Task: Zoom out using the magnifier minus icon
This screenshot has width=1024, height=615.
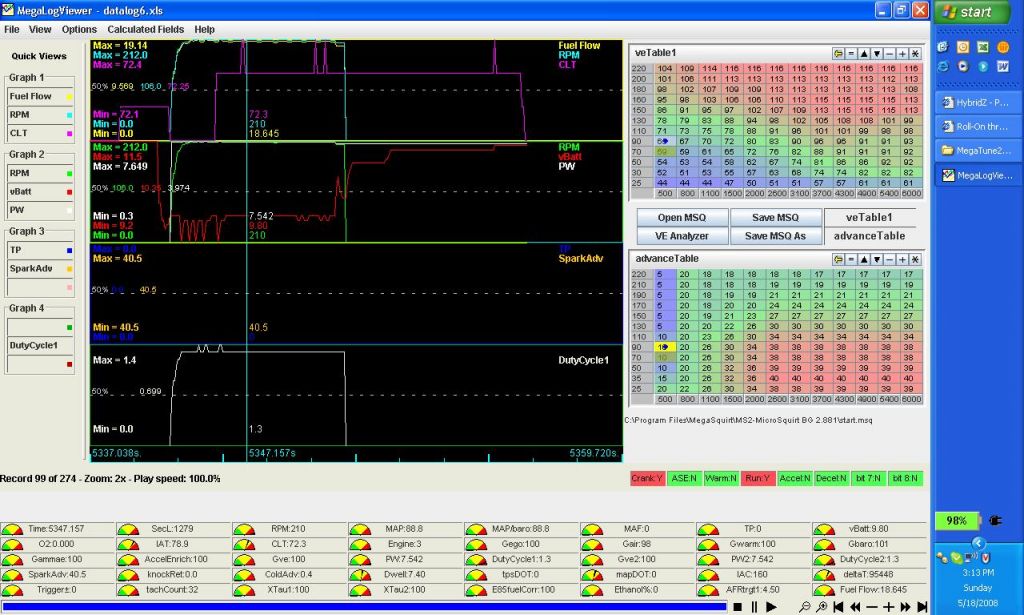Action: pyautogui.click(x=805, y=607)
